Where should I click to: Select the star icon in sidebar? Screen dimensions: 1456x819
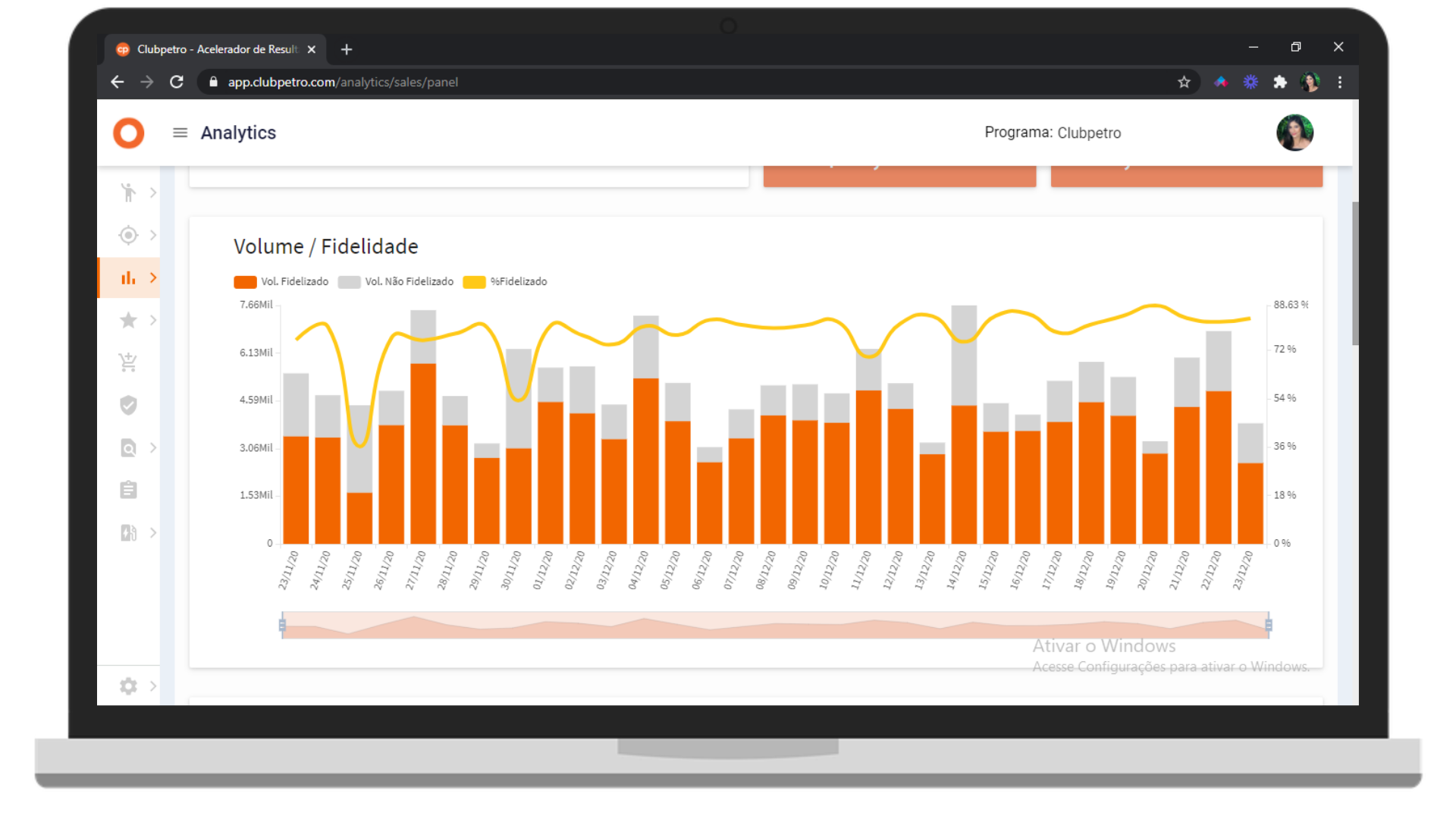128,320
